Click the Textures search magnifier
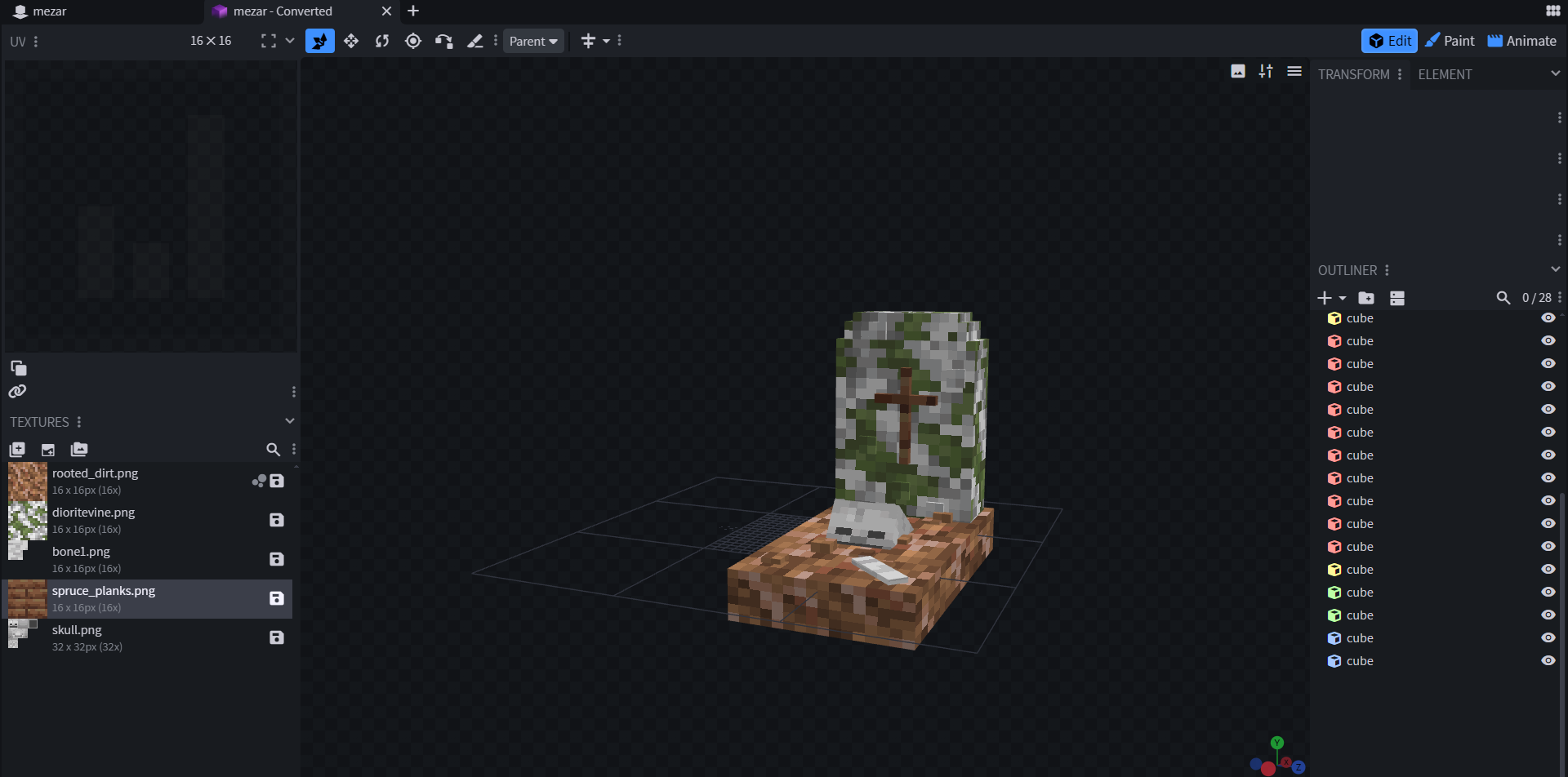 pos(274,449)
